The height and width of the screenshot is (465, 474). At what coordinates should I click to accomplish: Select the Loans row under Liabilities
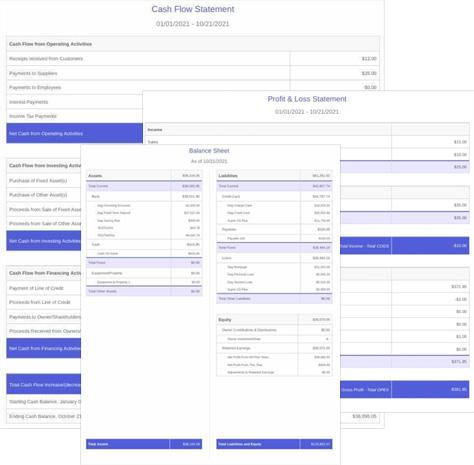pyautogui.click(x=274, y=258)
